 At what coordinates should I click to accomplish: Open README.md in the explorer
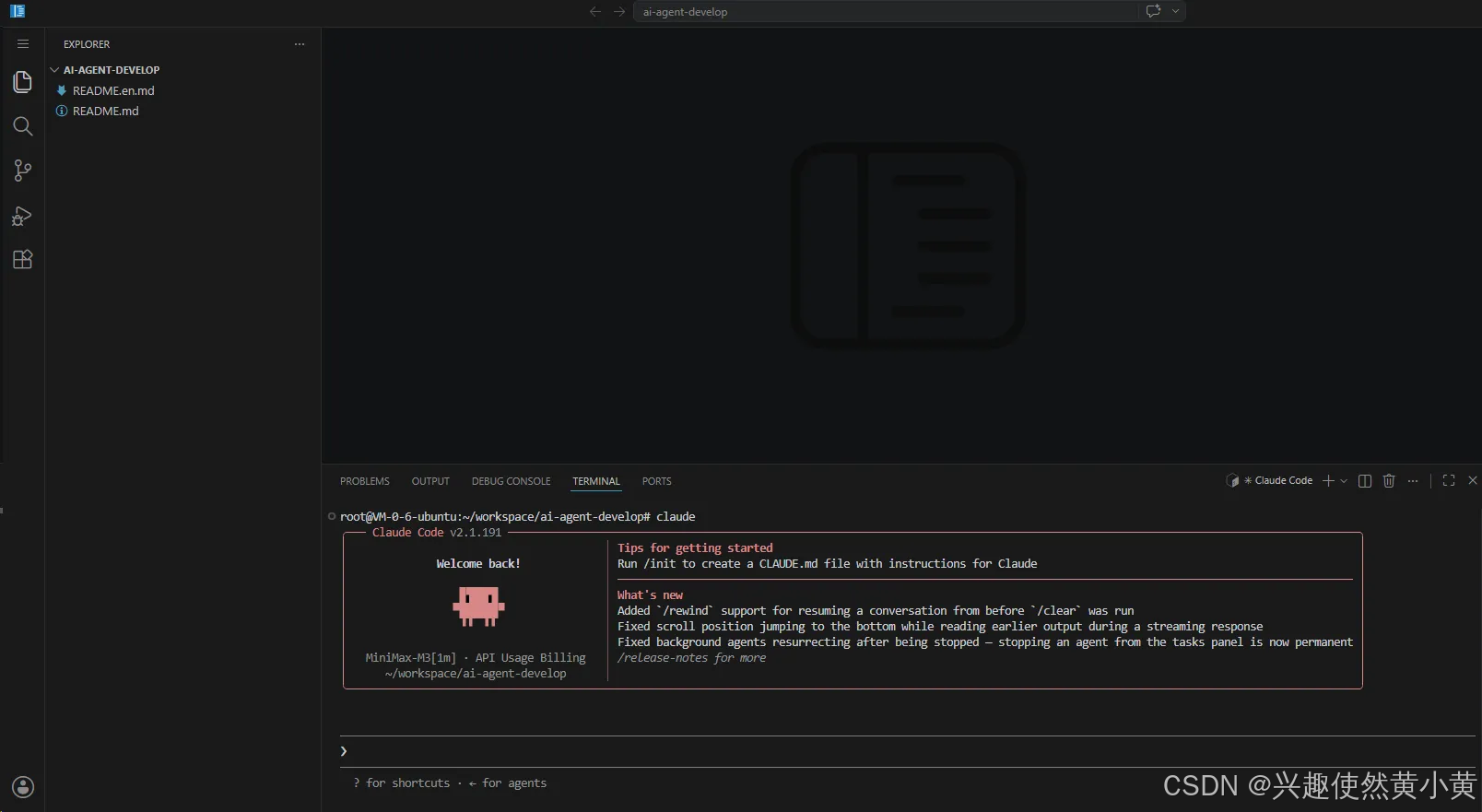[106, 111]
